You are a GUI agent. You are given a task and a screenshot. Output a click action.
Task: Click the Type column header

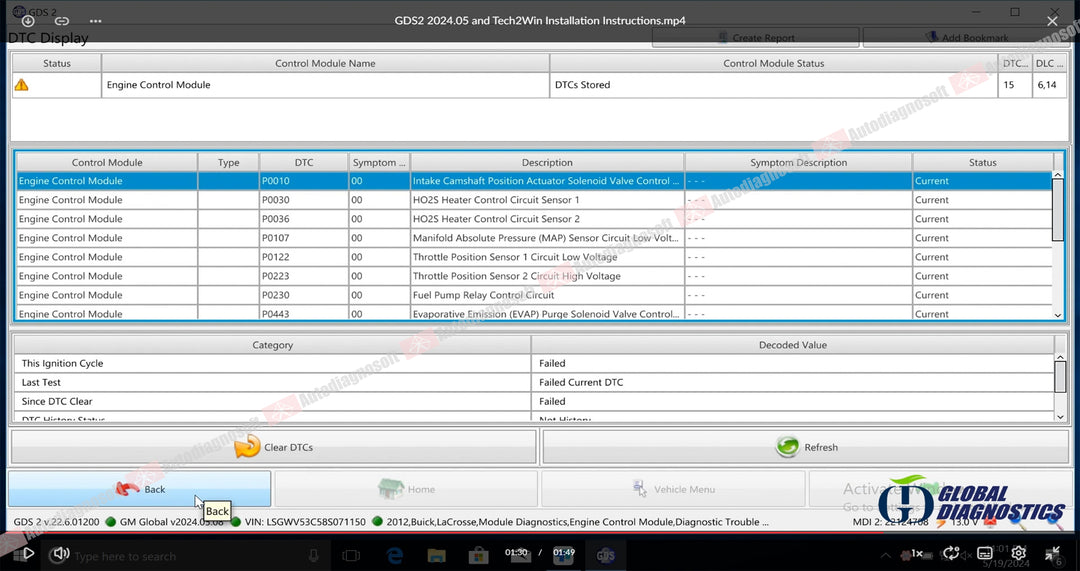tap(229, 163)
